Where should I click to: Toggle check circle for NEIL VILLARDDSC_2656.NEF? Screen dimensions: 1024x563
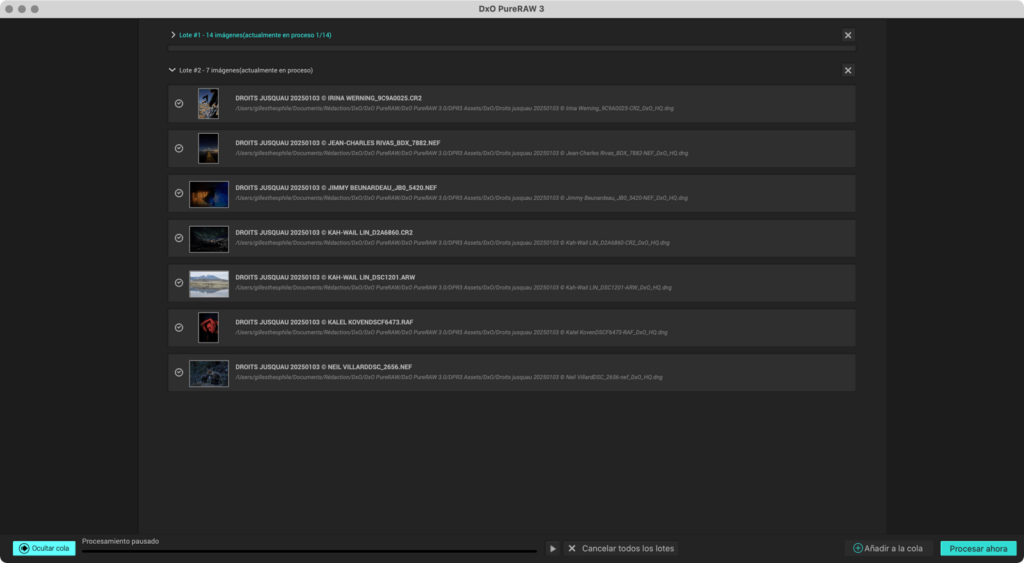coord(179,372)
